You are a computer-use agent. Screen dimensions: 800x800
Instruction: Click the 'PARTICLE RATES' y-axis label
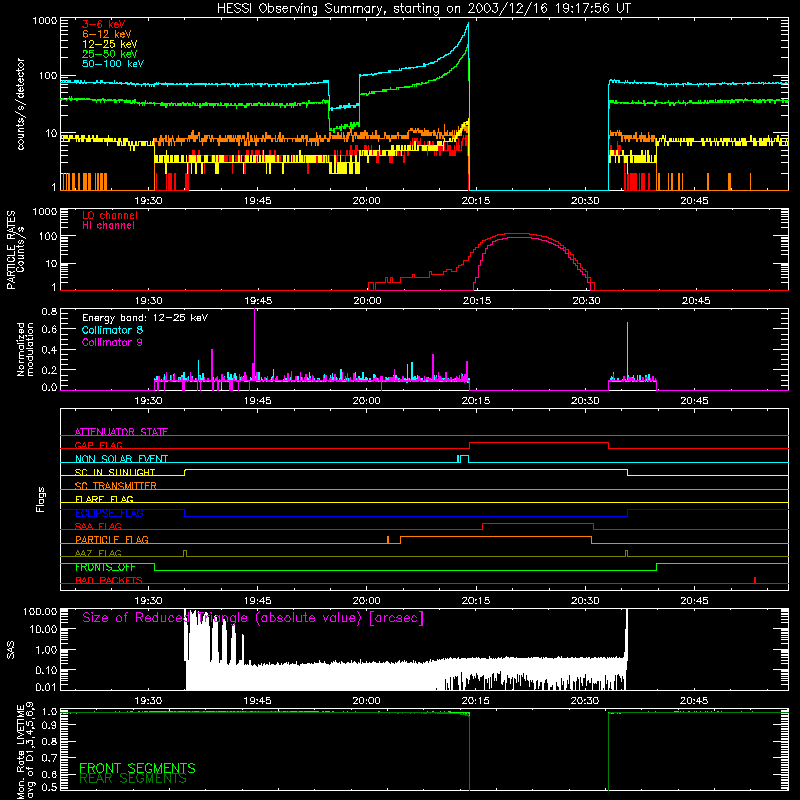pyautogui.click(x=11, y=250)
